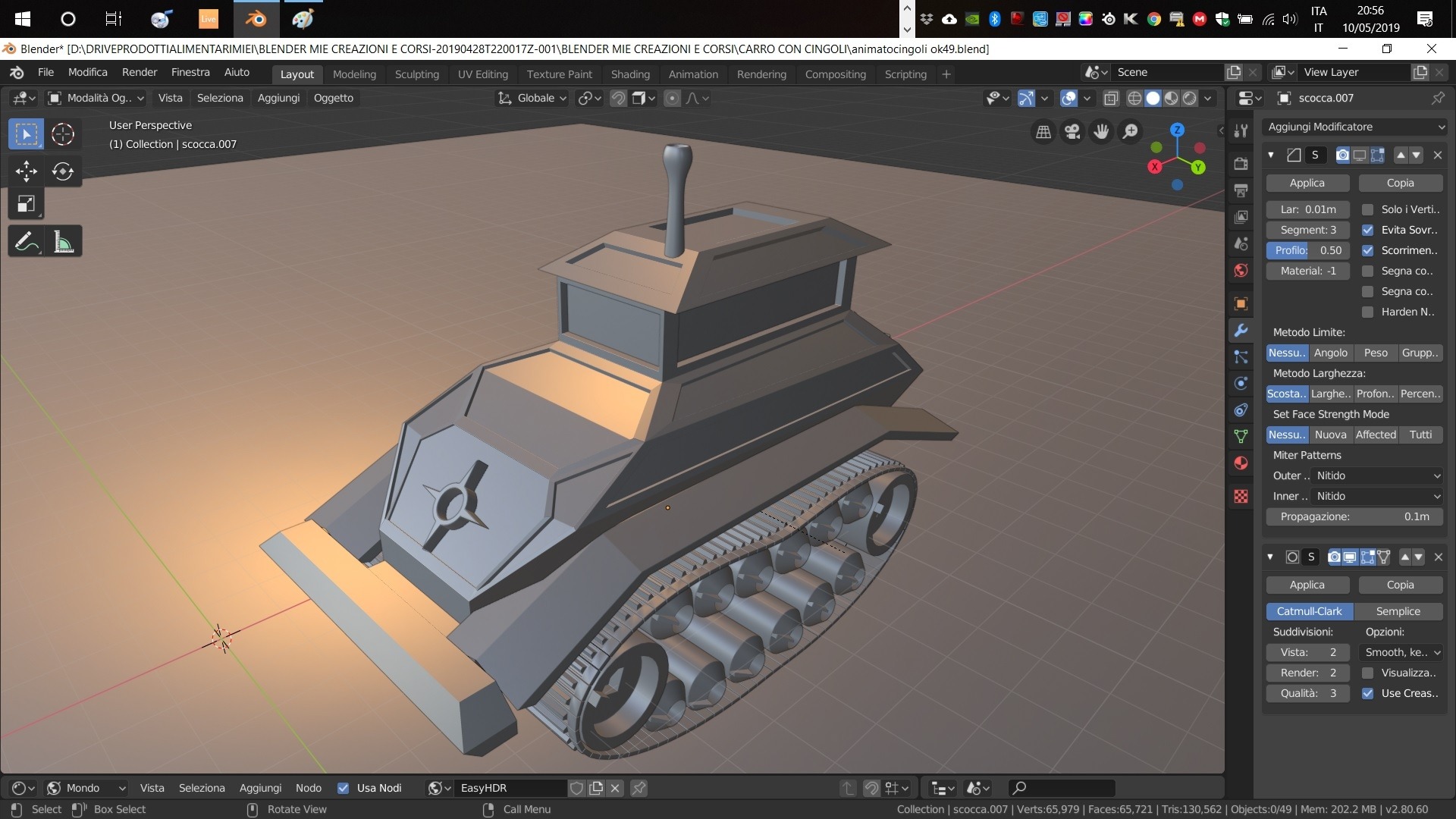Open Globale transform orientation dropdown
The height and width of the screenshot is (819, 1456).
(532, 98)
